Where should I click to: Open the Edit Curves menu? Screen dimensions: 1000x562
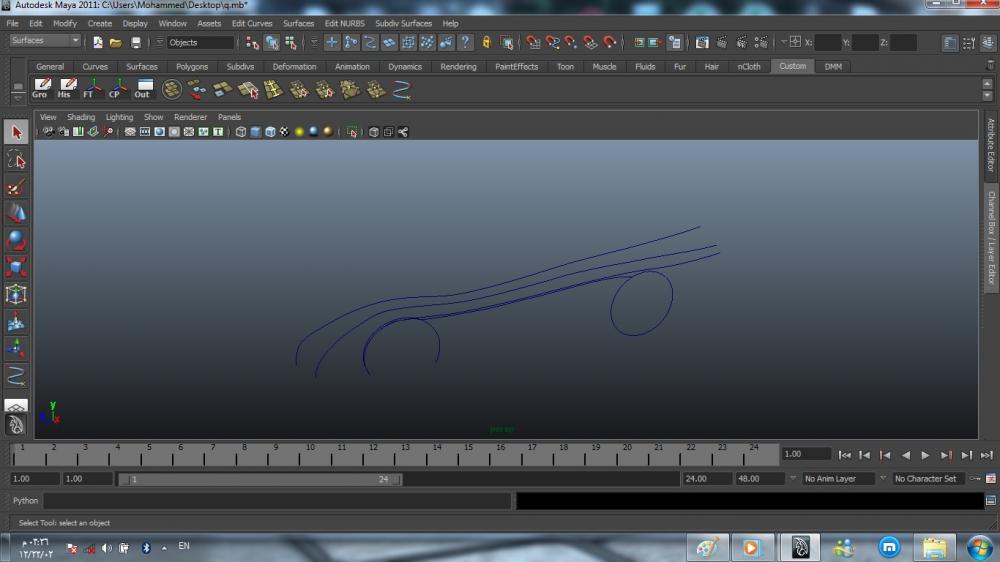(252, 23)
